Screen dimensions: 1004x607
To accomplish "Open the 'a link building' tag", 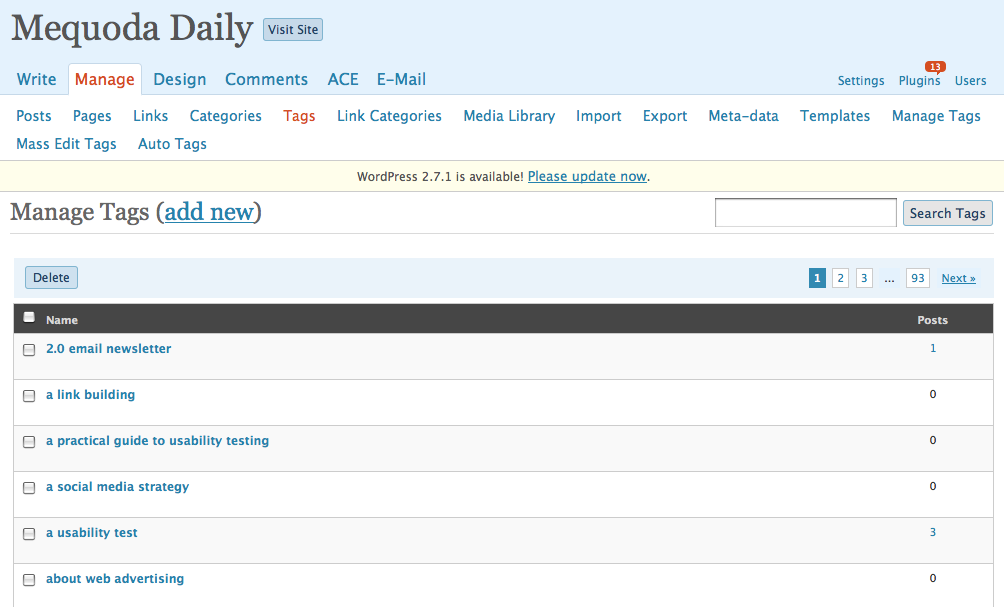I will (90, 394).
